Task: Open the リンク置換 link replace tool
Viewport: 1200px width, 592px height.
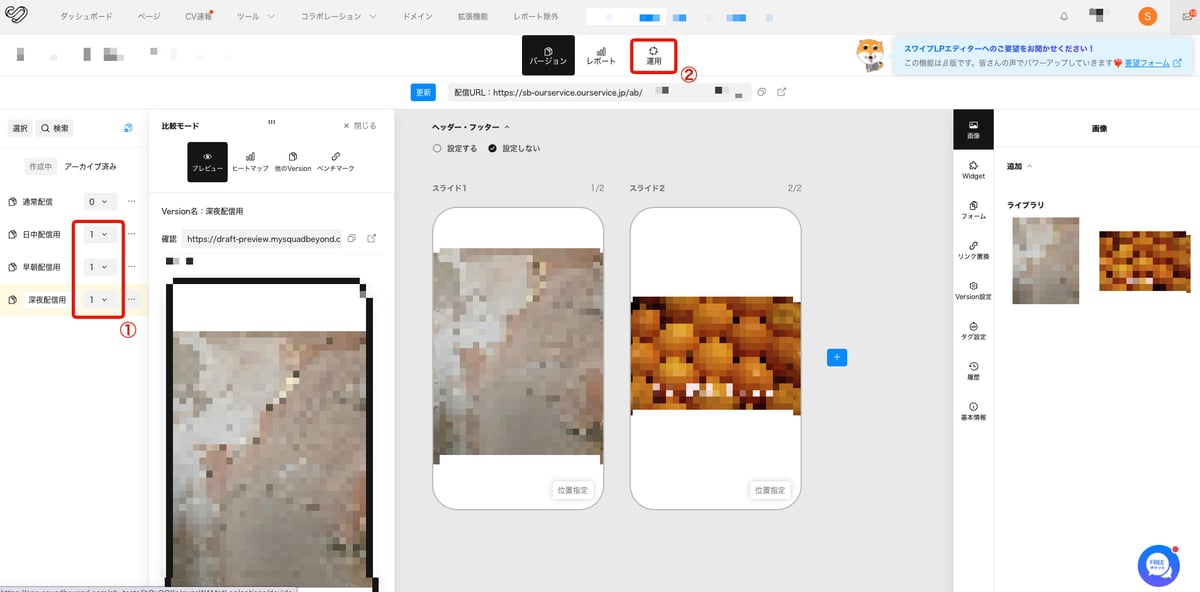Action: pos(973,250)
